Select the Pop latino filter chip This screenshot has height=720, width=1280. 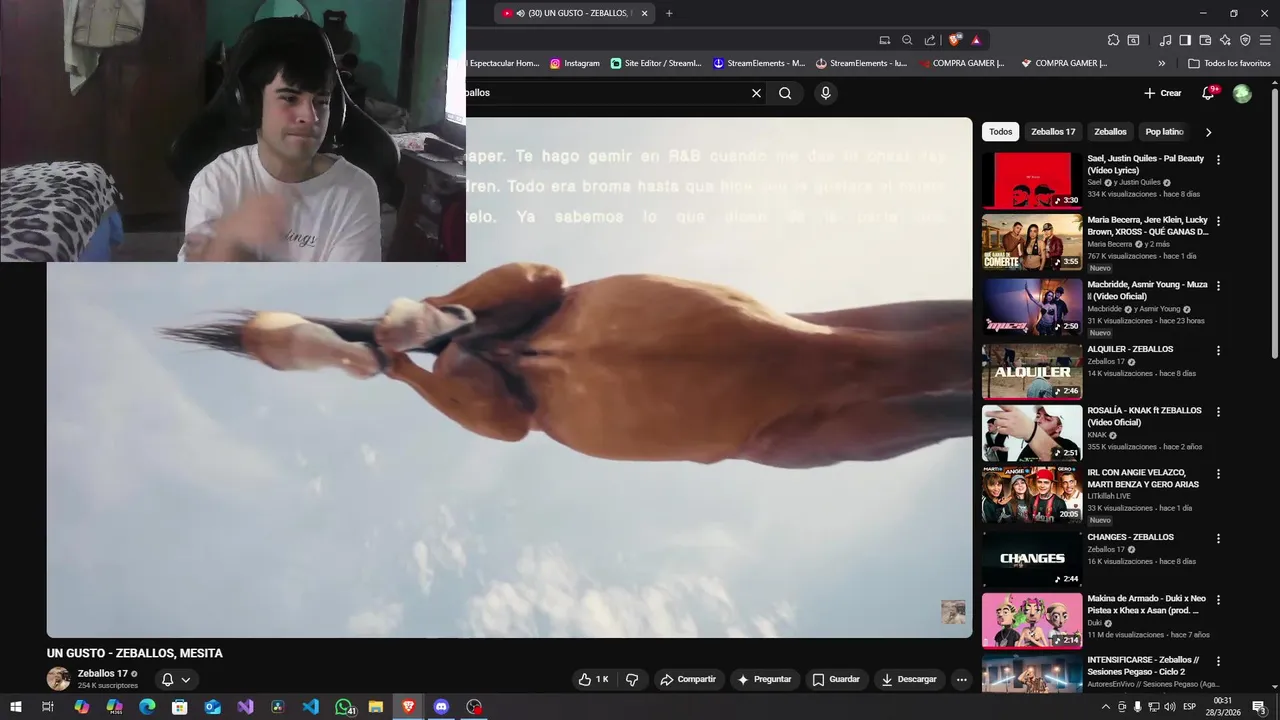tap(1164, 132)
